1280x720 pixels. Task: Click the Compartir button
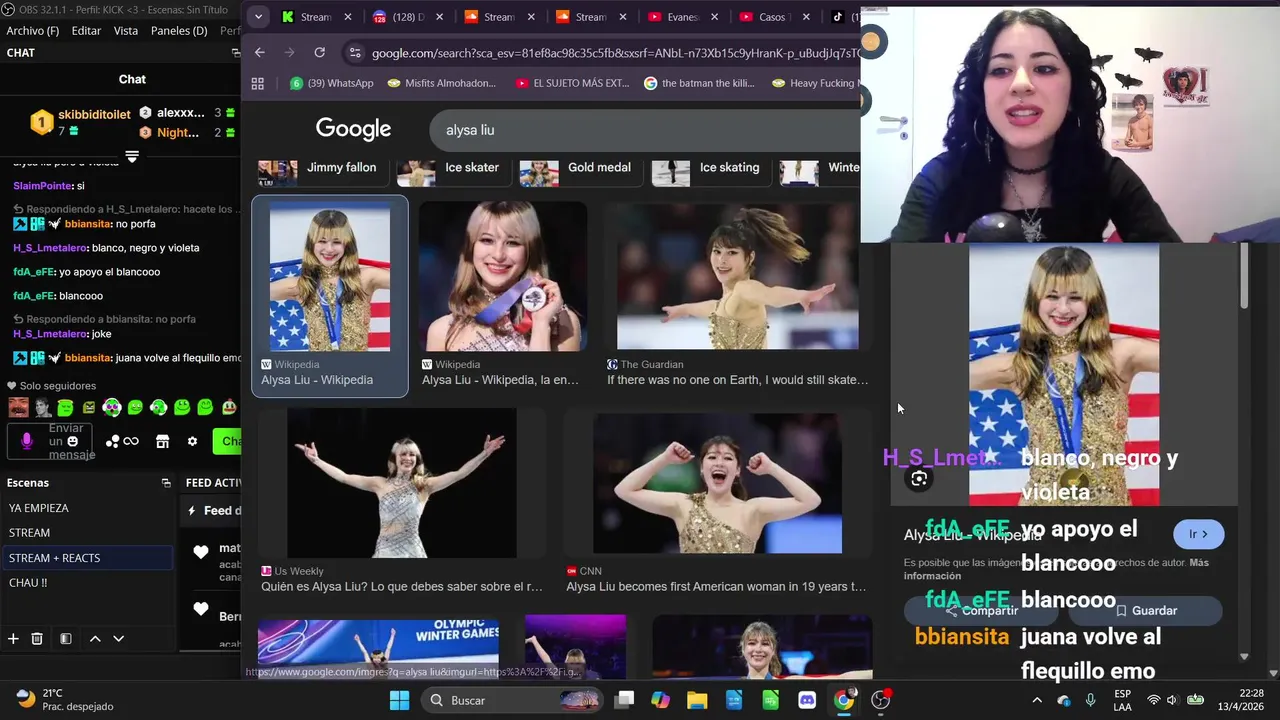click(x=982, y=610)
